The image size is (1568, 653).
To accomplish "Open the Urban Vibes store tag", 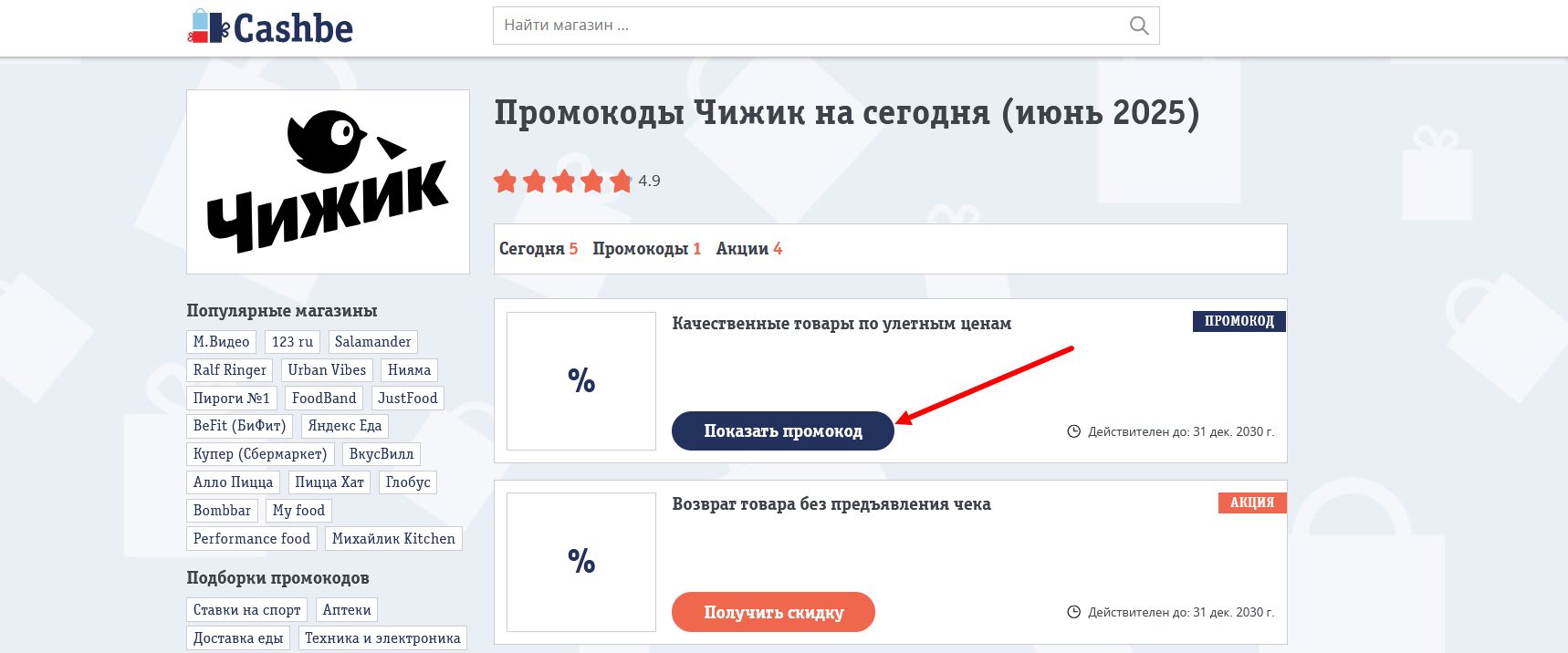I will coord(327,370).
